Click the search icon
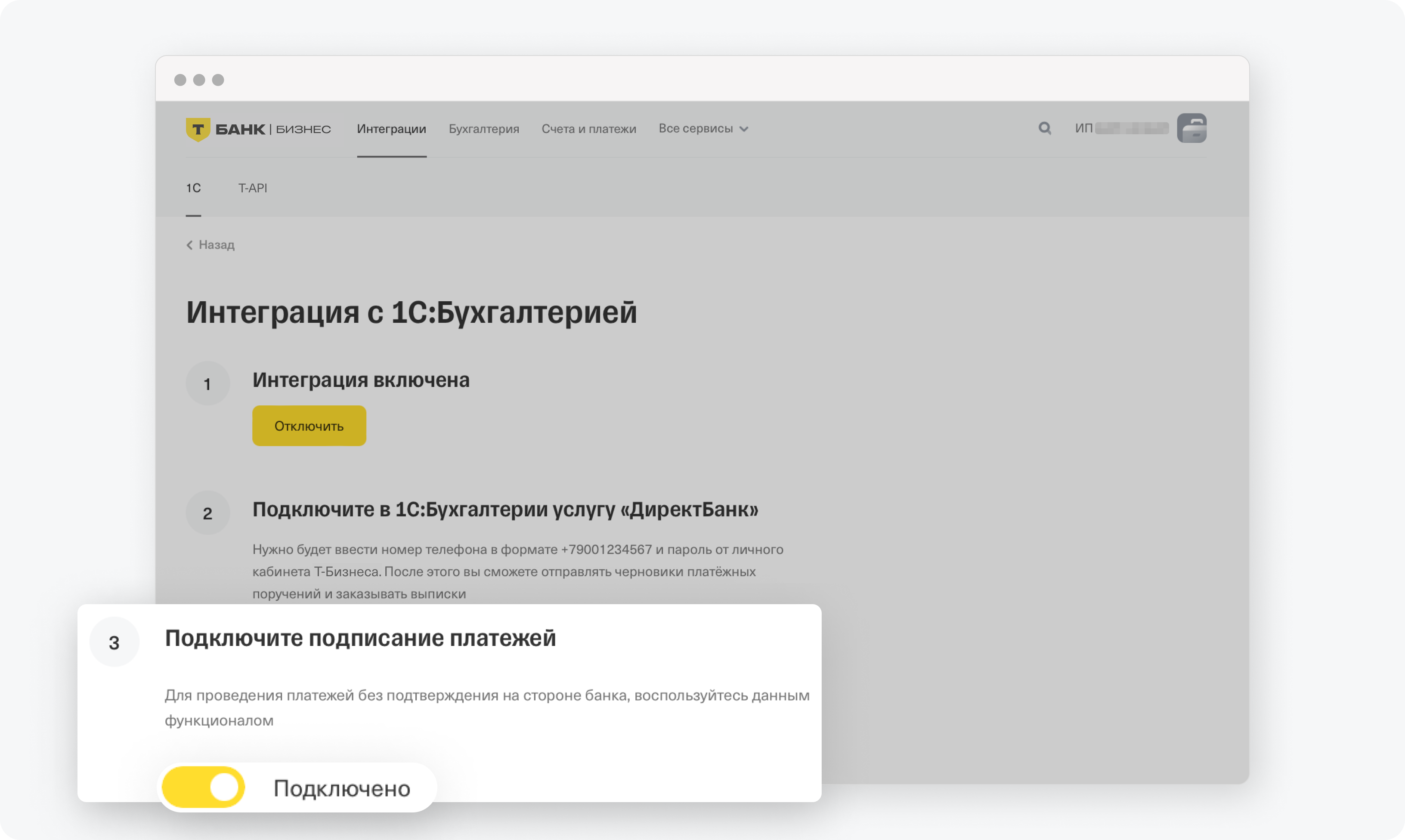Screen dimensions: 1405x840 pos(1044,128)
